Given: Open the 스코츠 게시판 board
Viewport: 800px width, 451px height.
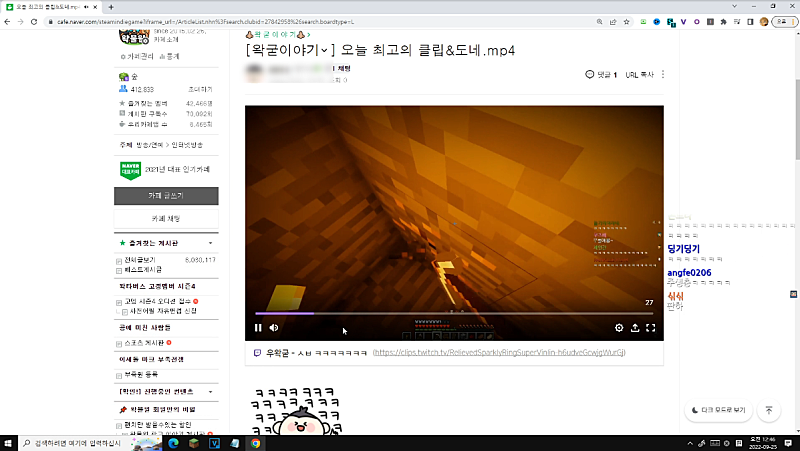Looking at the screenshot, I should click(x=144, y=343).
